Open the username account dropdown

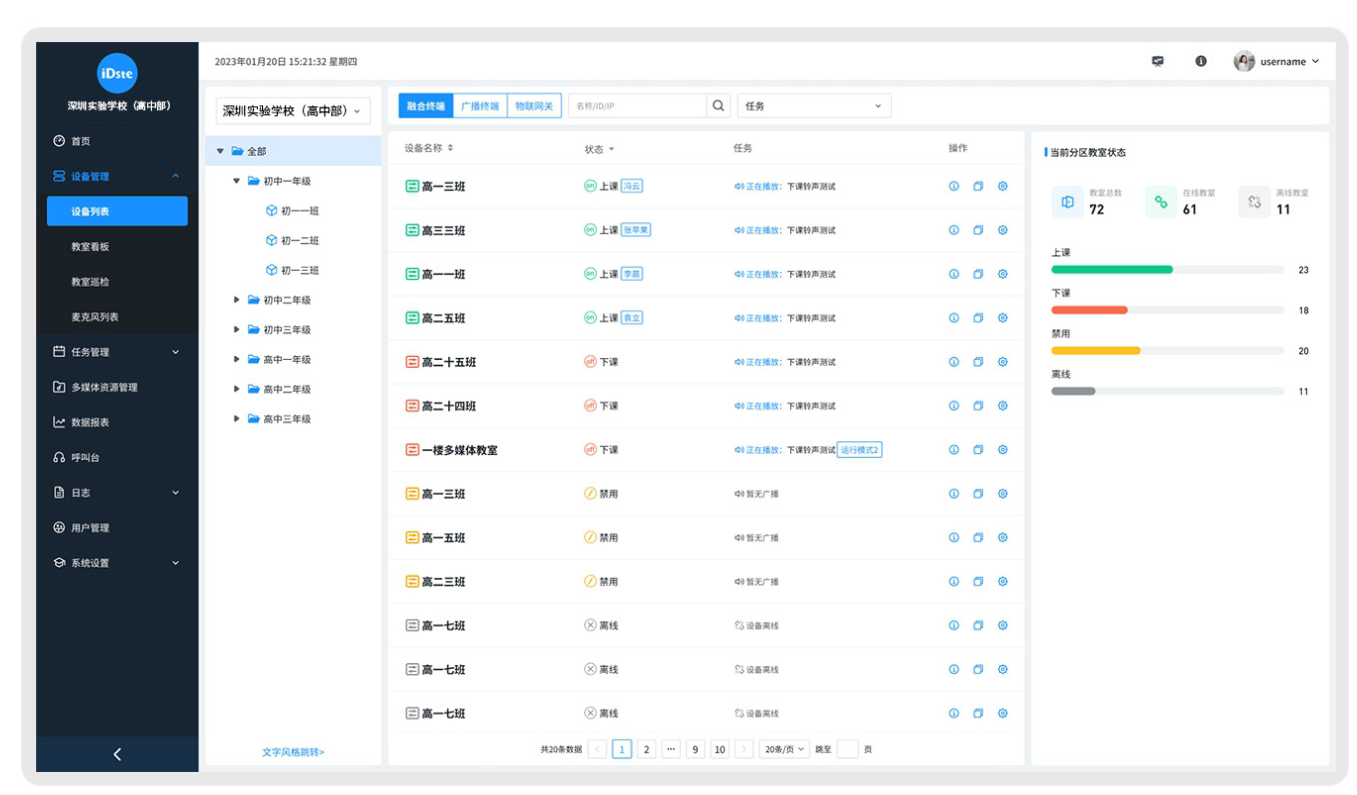tap(1277, 61)
